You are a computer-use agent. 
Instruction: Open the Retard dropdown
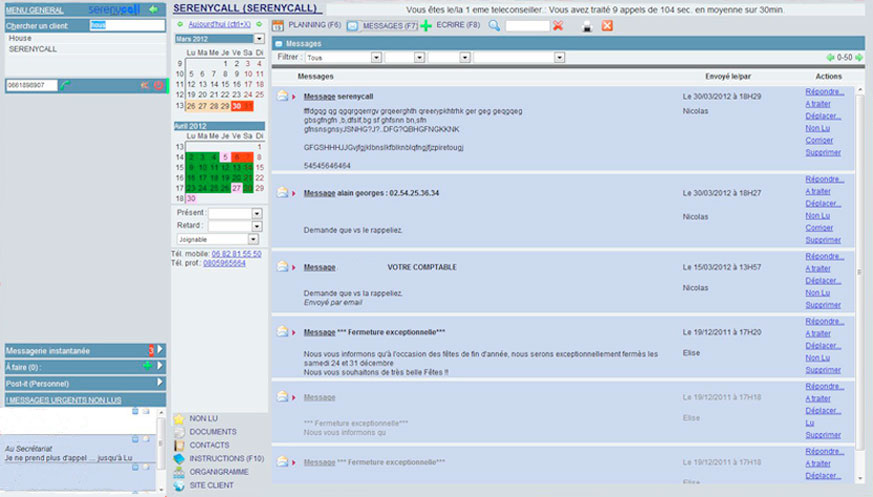pyautogui.click(x=257, y=226)
